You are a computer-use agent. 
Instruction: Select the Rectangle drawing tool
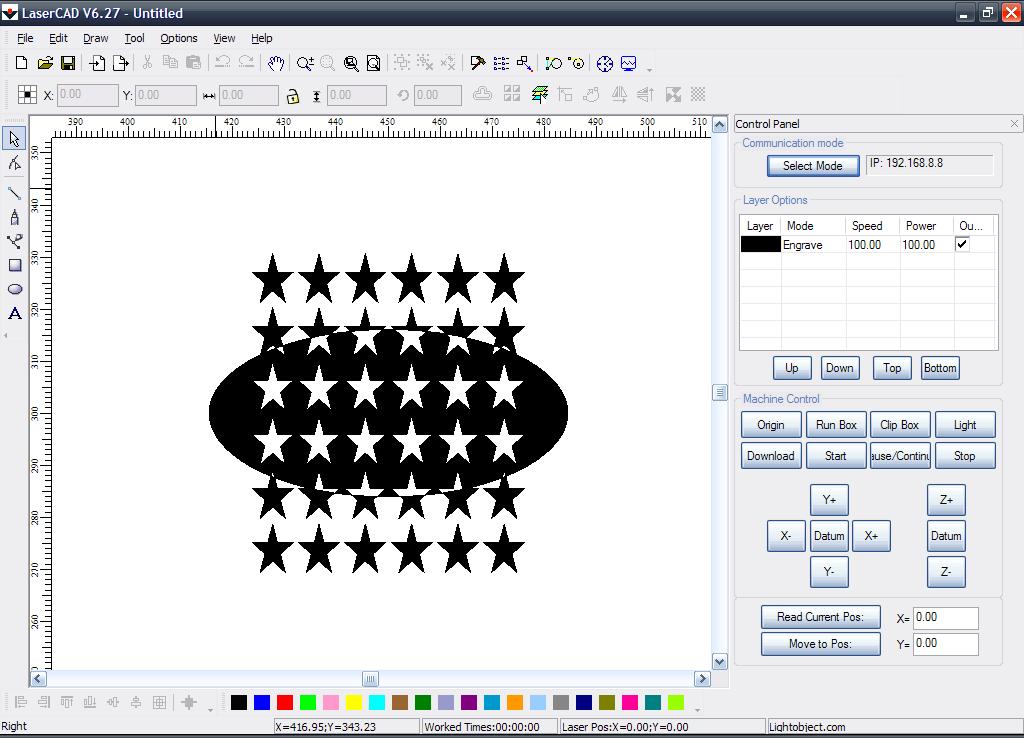[15, 265]
